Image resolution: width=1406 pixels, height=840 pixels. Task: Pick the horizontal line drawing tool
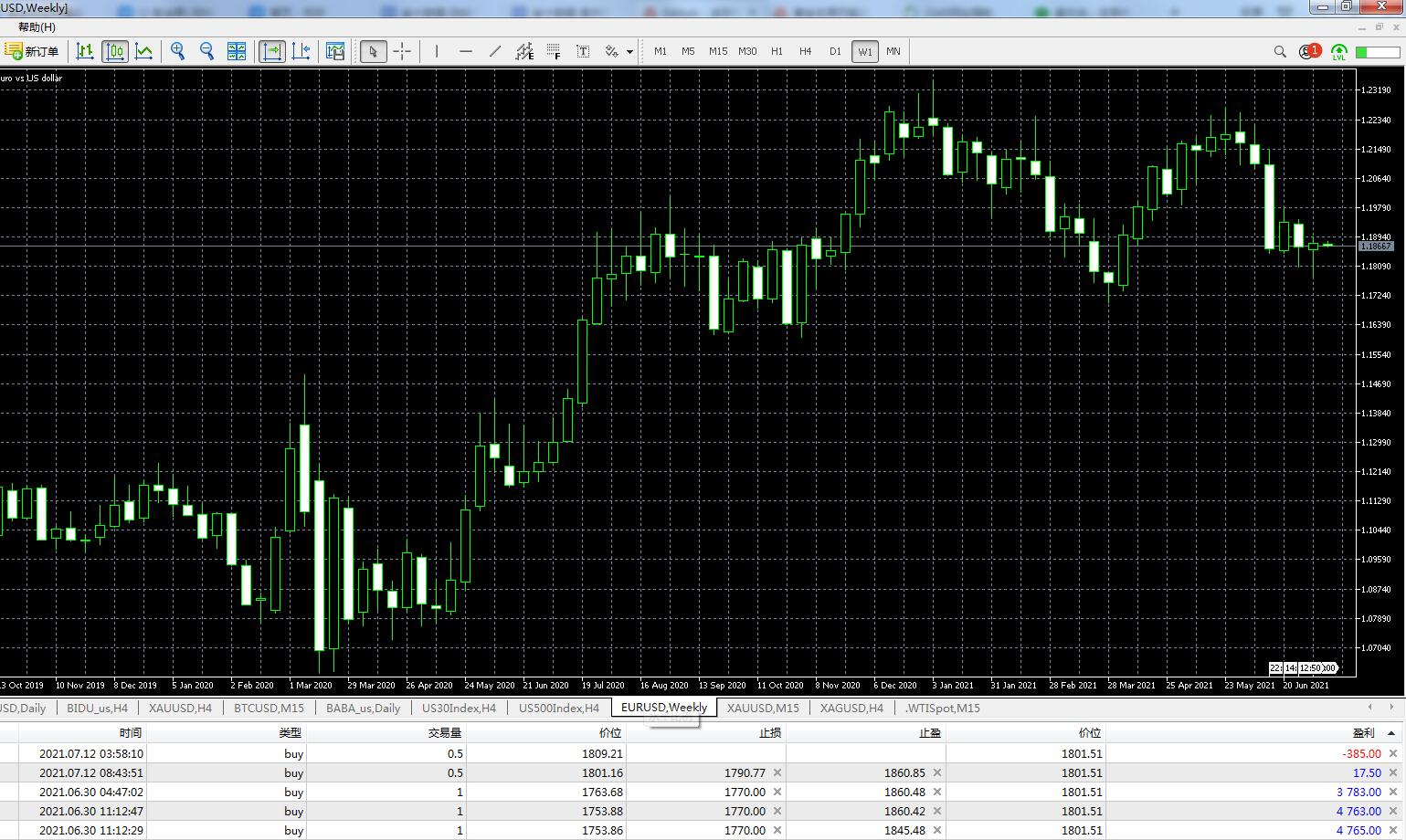point(466,51)
